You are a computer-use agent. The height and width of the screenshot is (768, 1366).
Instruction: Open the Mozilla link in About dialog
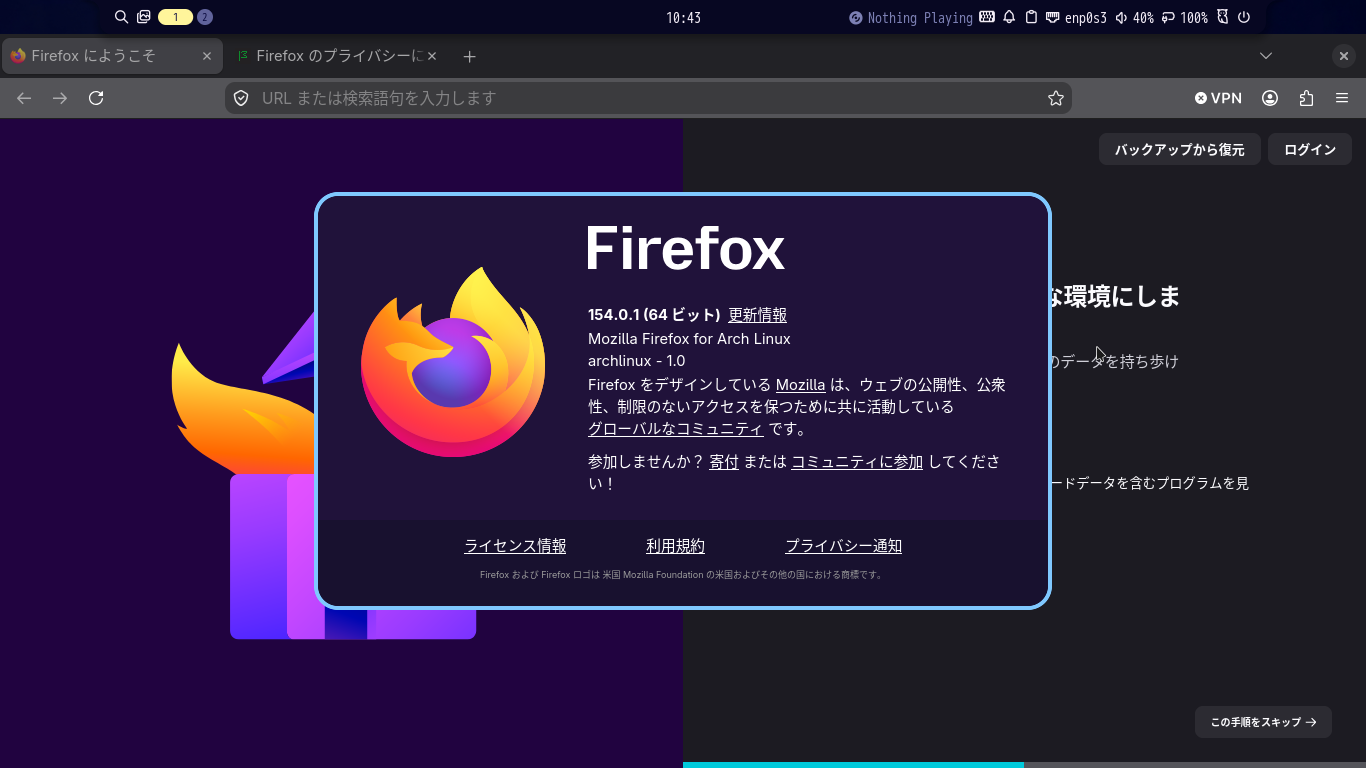(800, 385)
